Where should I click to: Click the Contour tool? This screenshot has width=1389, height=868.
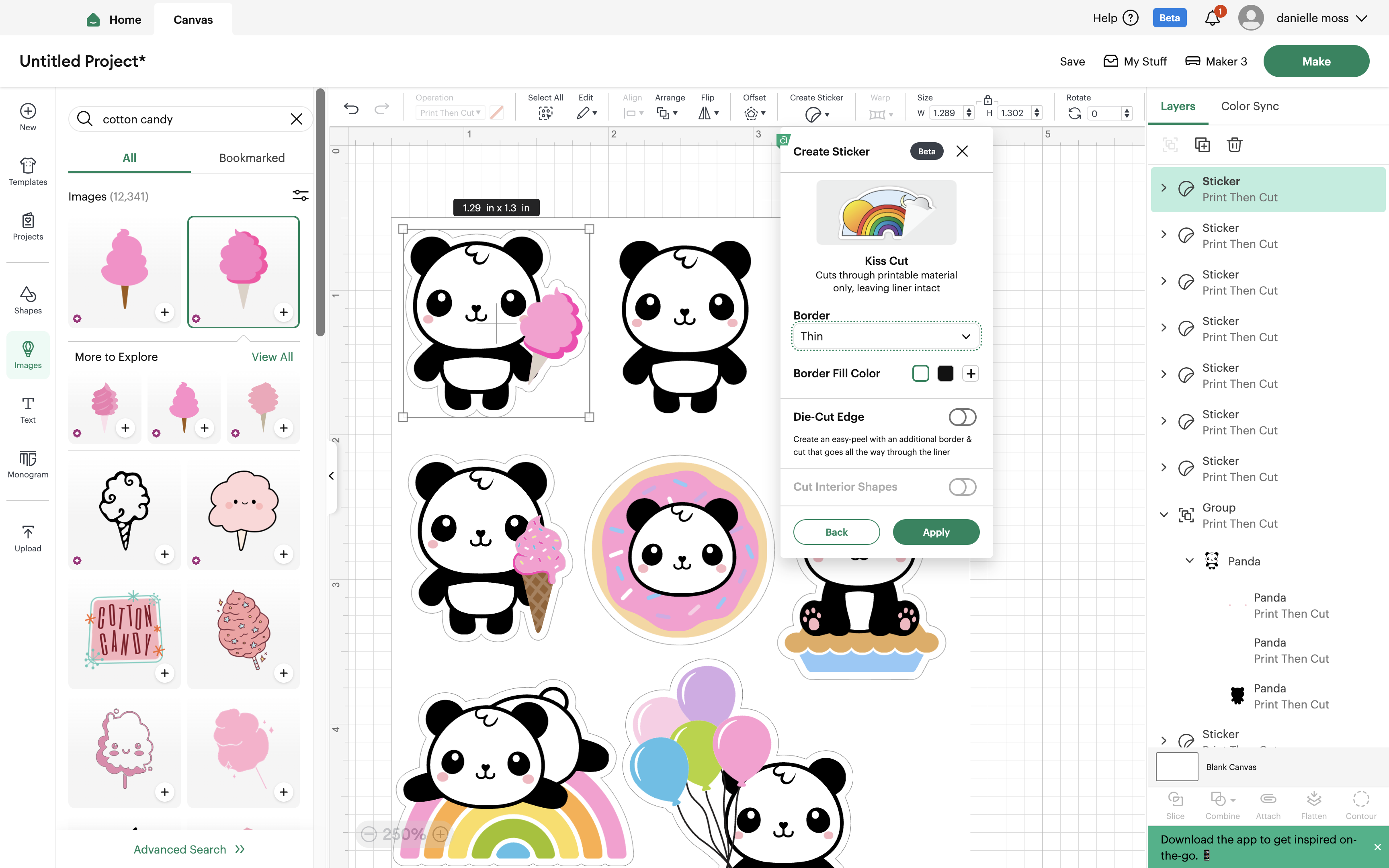(x=1361, y=805)
